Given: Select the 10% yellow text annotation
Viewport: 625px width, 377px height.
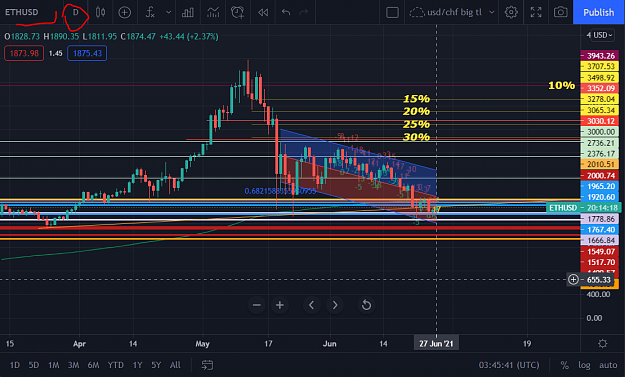Looking at the screenshot, I should (562, 85).
